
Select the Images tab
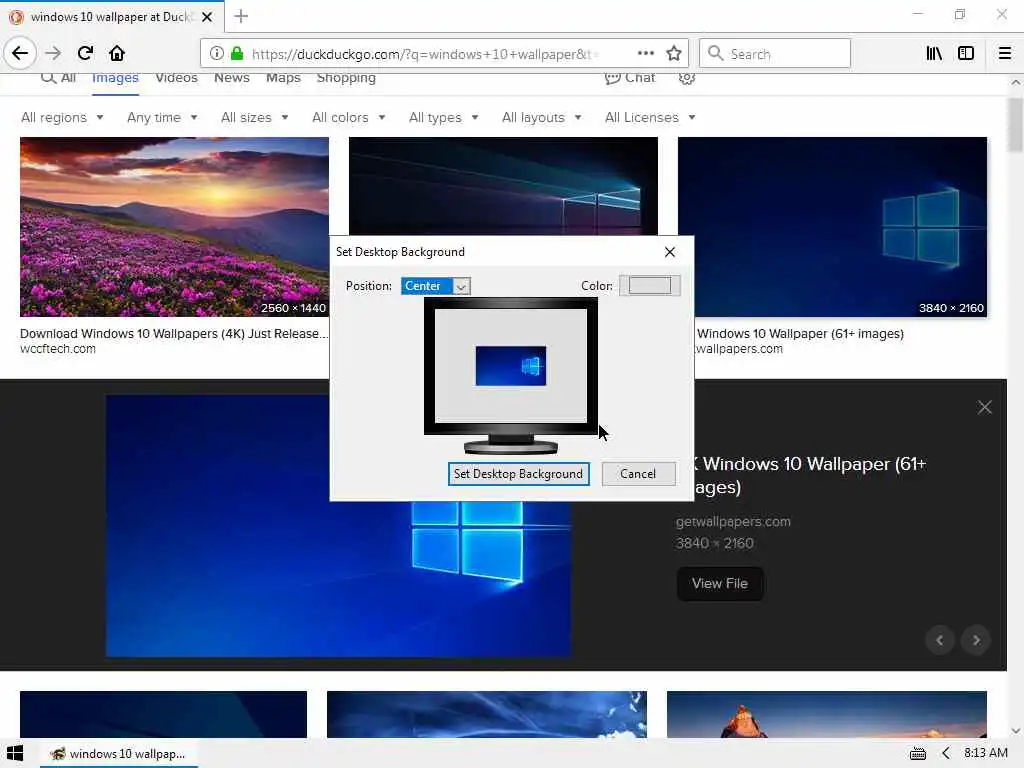tap(115, 78)
